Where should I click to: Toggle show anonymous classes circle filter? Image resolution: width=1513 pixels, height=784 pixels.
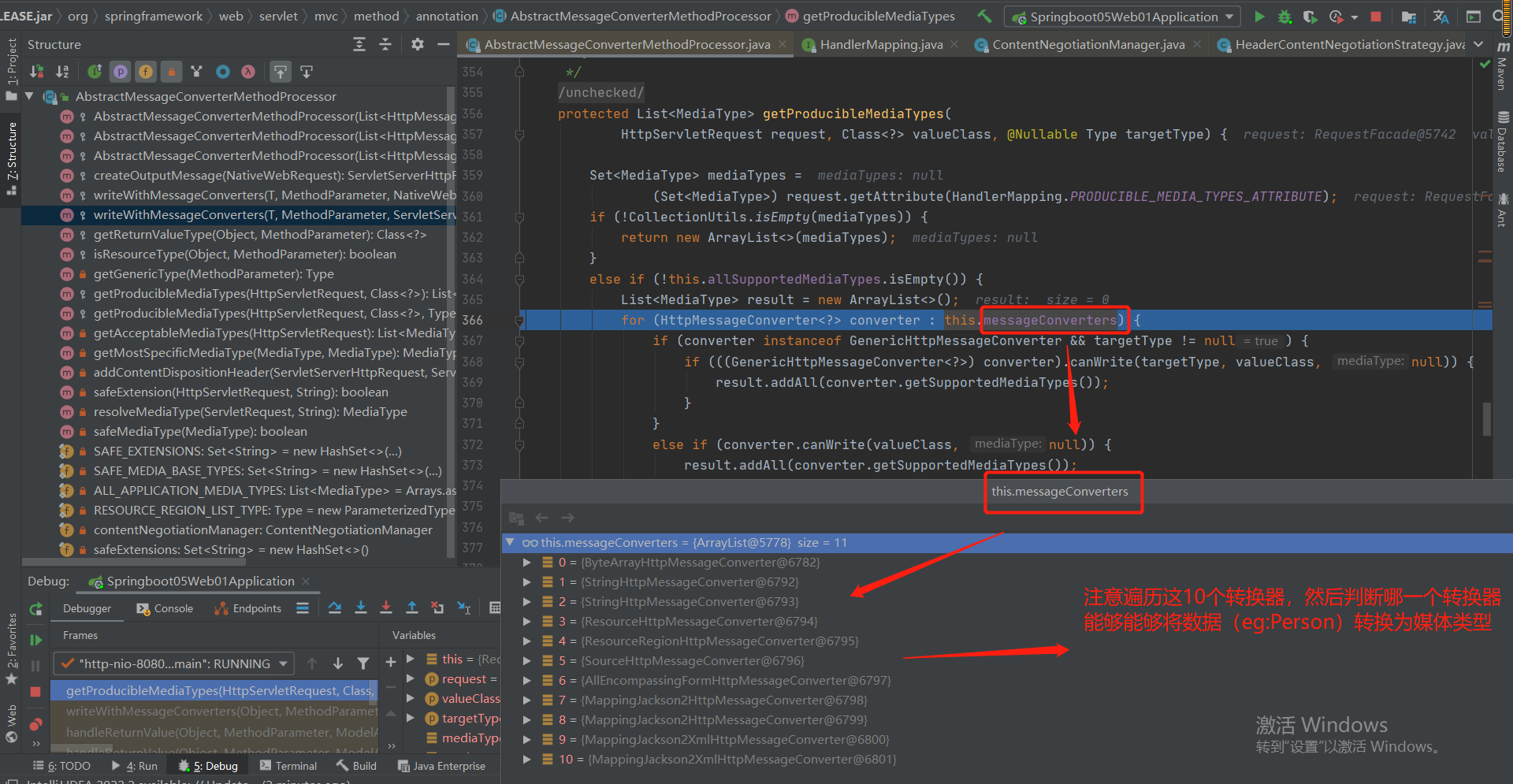point(223,72)
